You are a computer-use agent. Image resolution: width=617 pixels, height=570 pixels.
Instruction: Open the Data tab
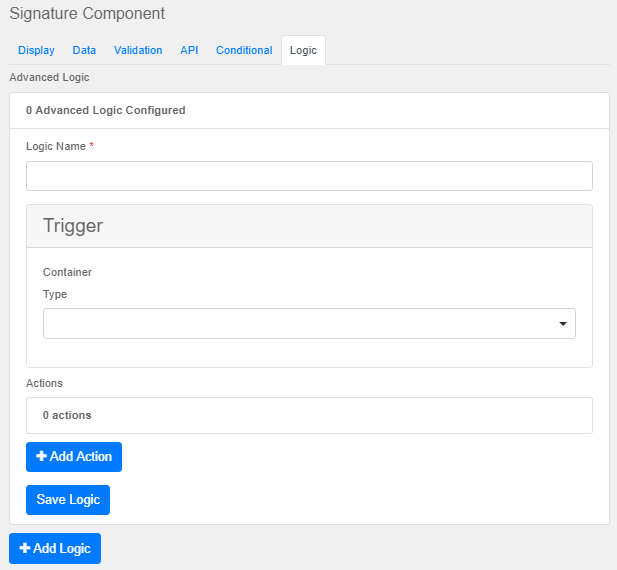point(84,50)
